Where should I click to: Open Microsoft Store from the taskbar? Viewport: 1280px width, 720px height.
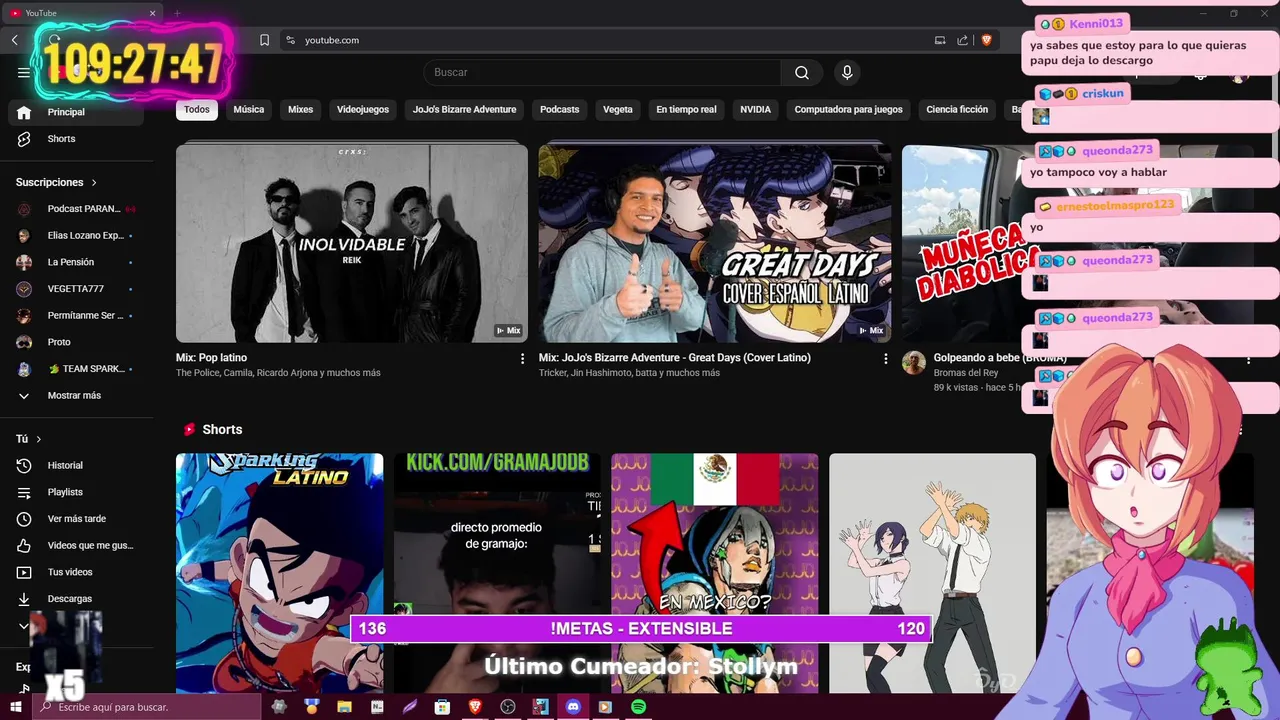pyautogui.click(x=442, y=707)
